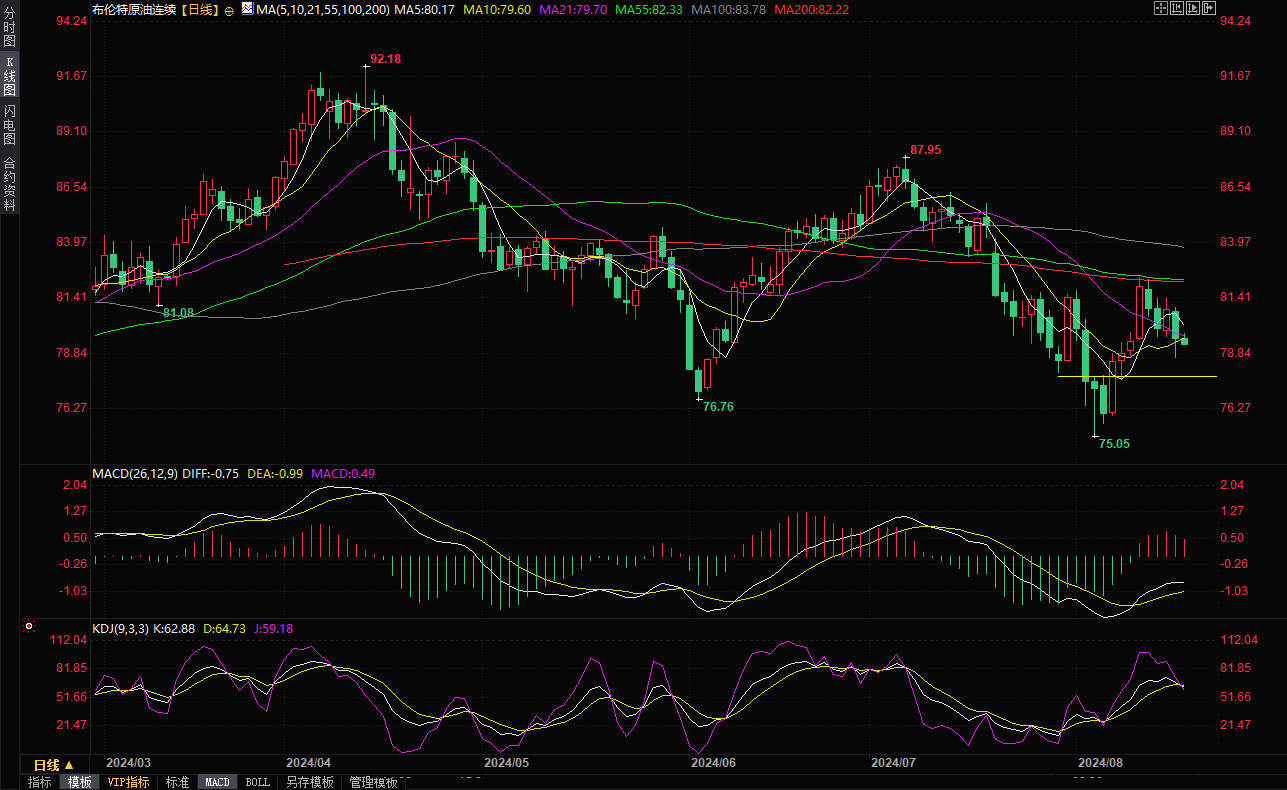Open the 合约资料 sidebar tab
This screenshot has height=790, width=1287.
[9, 183]
